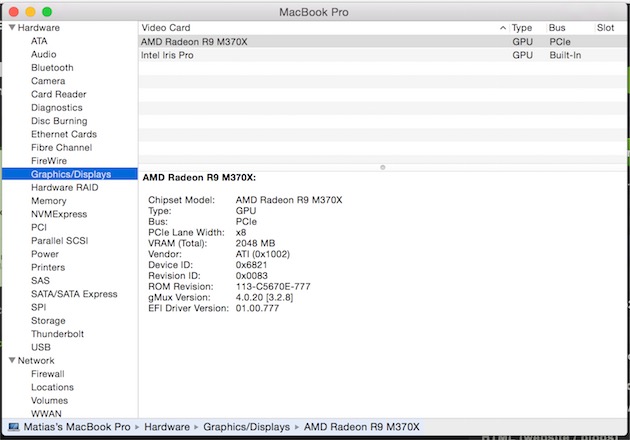
Task: Click the Built-In bus cell
Action: pos(565,55)
